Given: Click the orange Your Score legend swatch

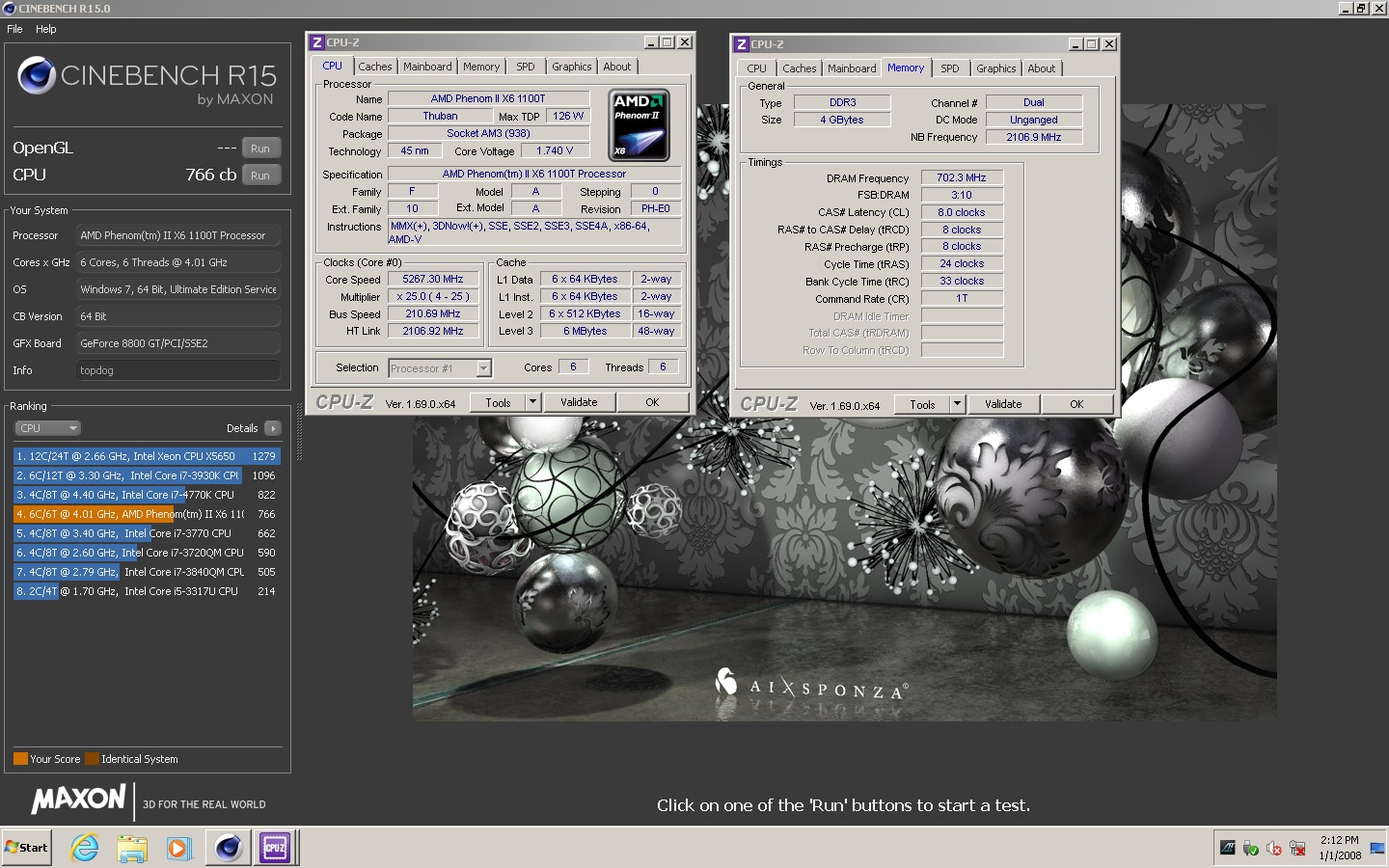Looking at the screenshot, I should [20, 759].
